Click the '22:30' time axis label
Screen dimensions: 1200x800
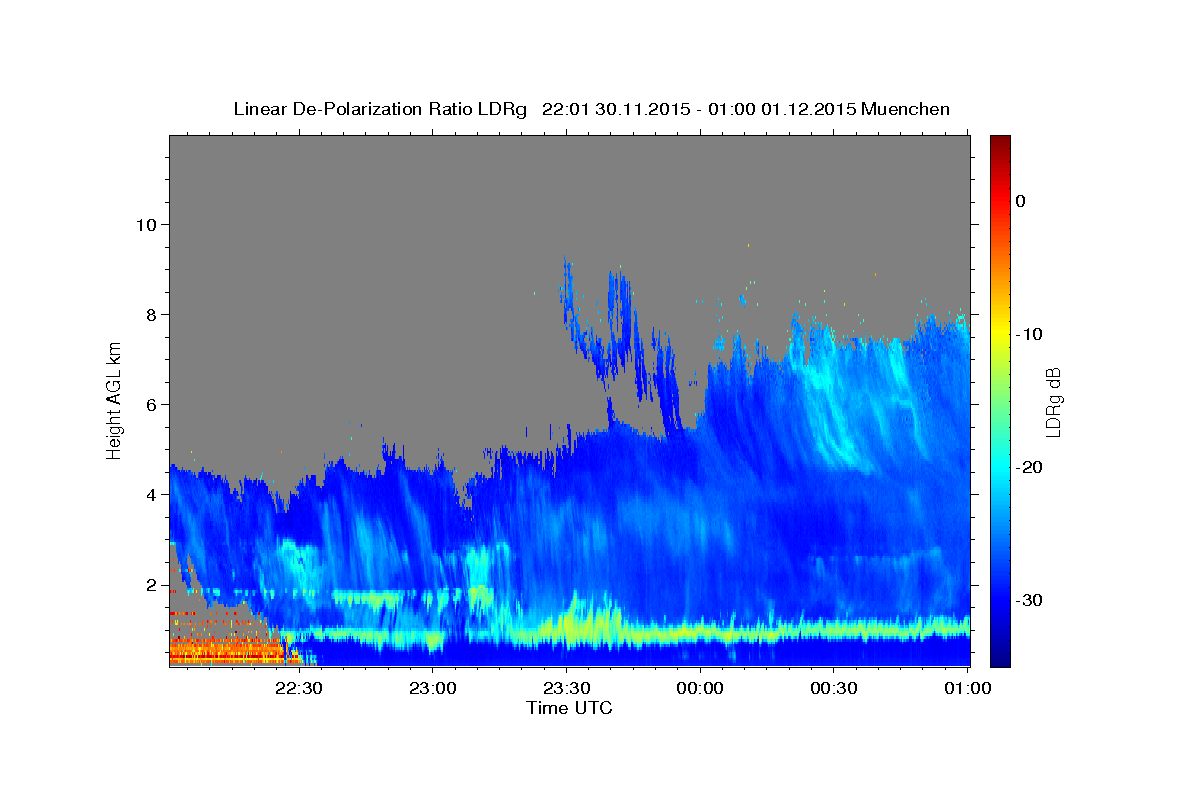click(x=298, y=689)
